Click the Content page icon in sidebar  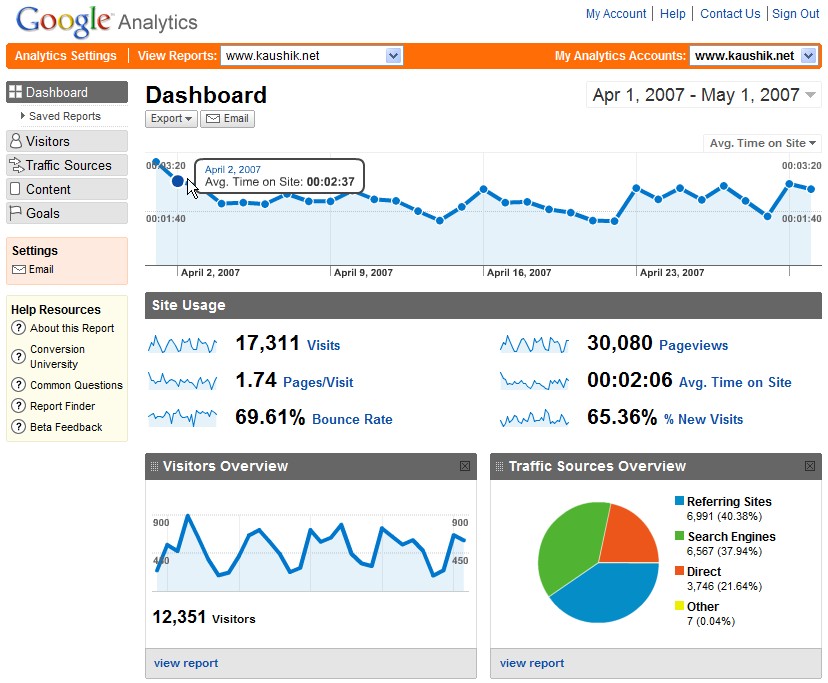coord(16,190)
